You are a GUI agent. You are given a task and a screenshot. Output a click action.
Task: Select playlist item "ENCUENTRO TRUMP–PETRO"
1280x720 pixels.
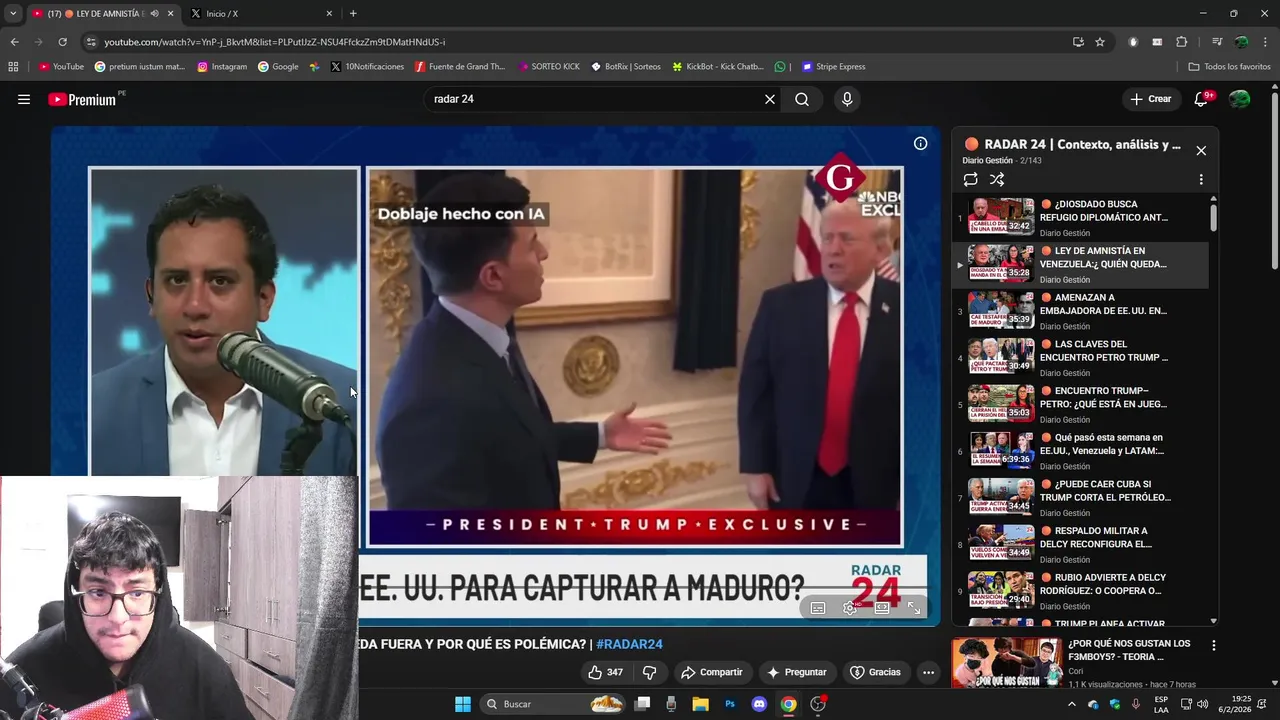(1080, 404)
